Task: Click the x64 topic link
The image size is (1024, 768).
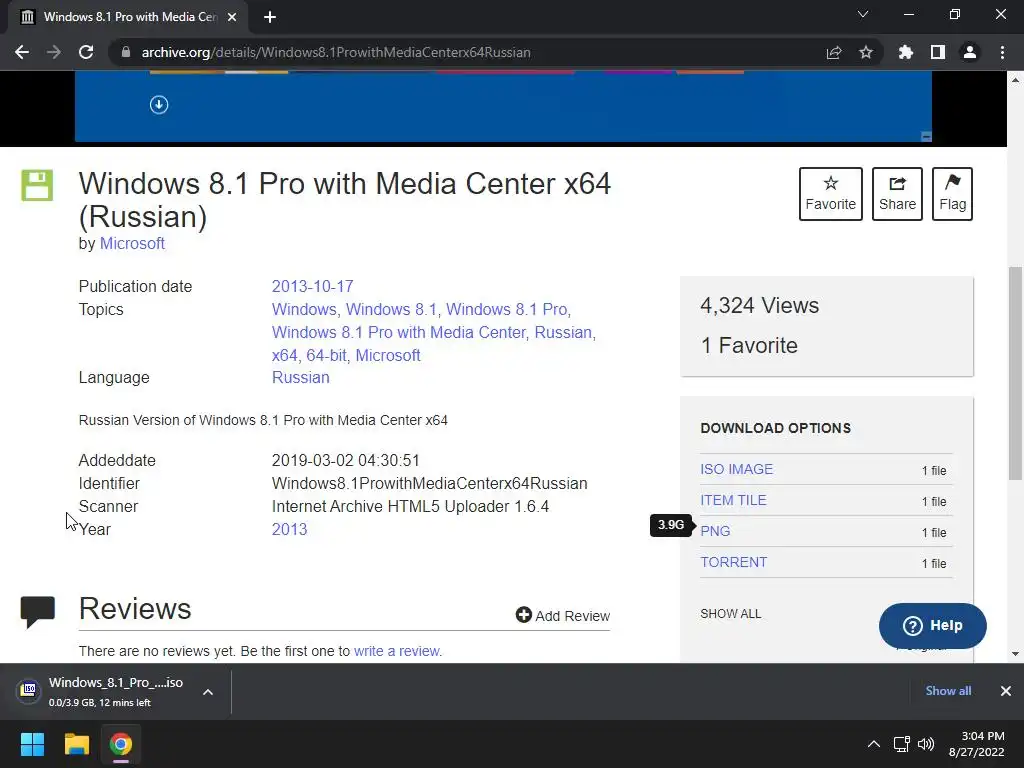Action: [x=284, y=355]
